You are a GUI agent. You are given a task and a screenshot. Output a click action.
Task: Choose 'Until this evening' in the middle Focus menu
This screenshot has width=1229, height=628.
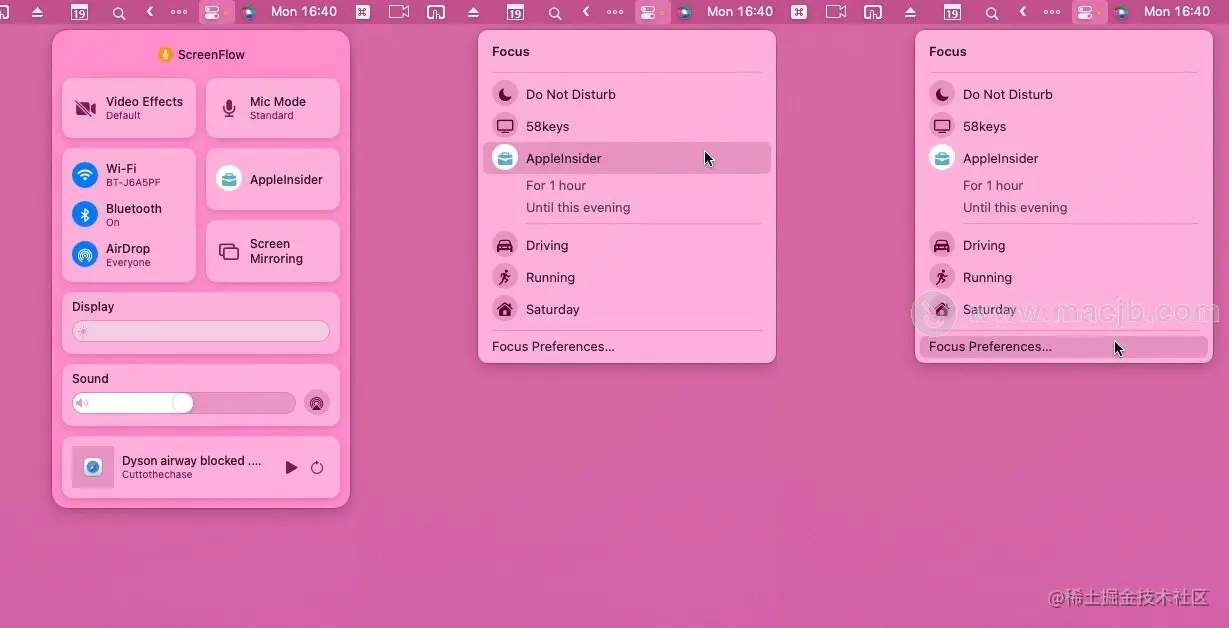[578, 207]
